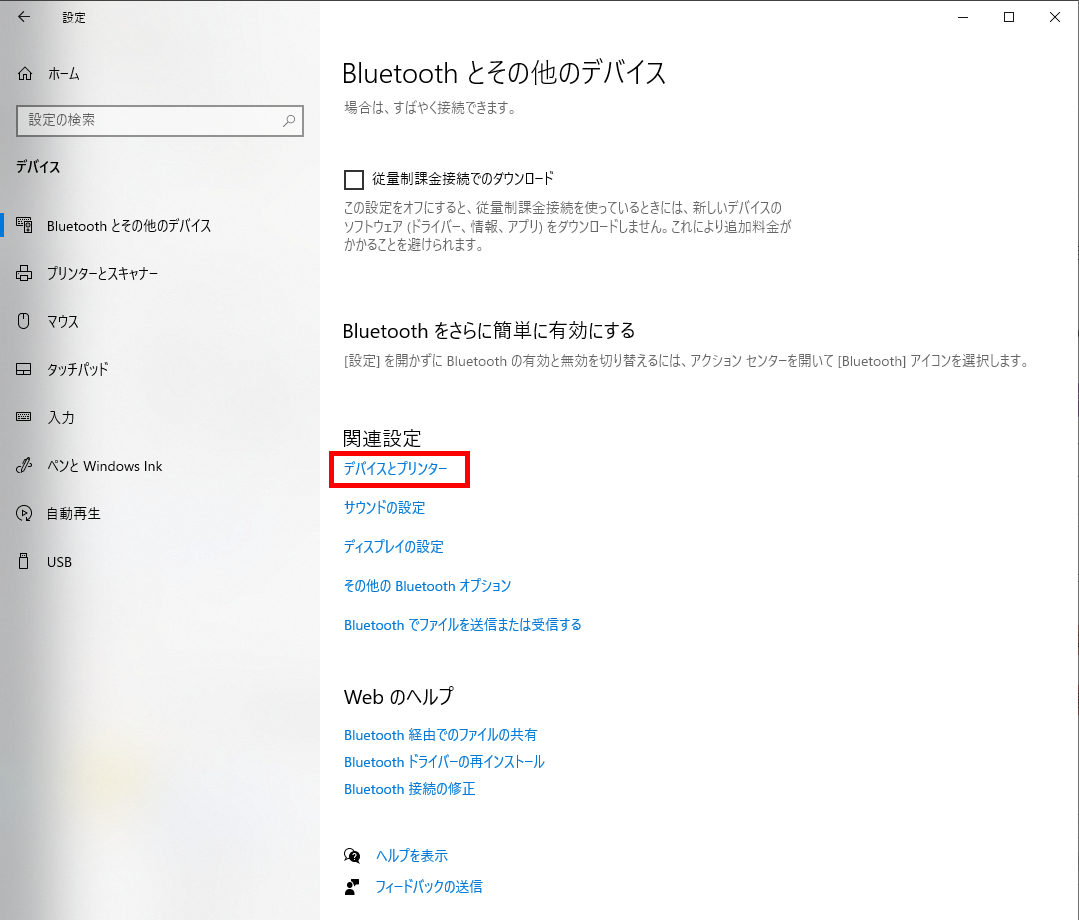Open the Home (ホーム) icon
This screenshot has height=920, width=1079.
click(25, 74)
